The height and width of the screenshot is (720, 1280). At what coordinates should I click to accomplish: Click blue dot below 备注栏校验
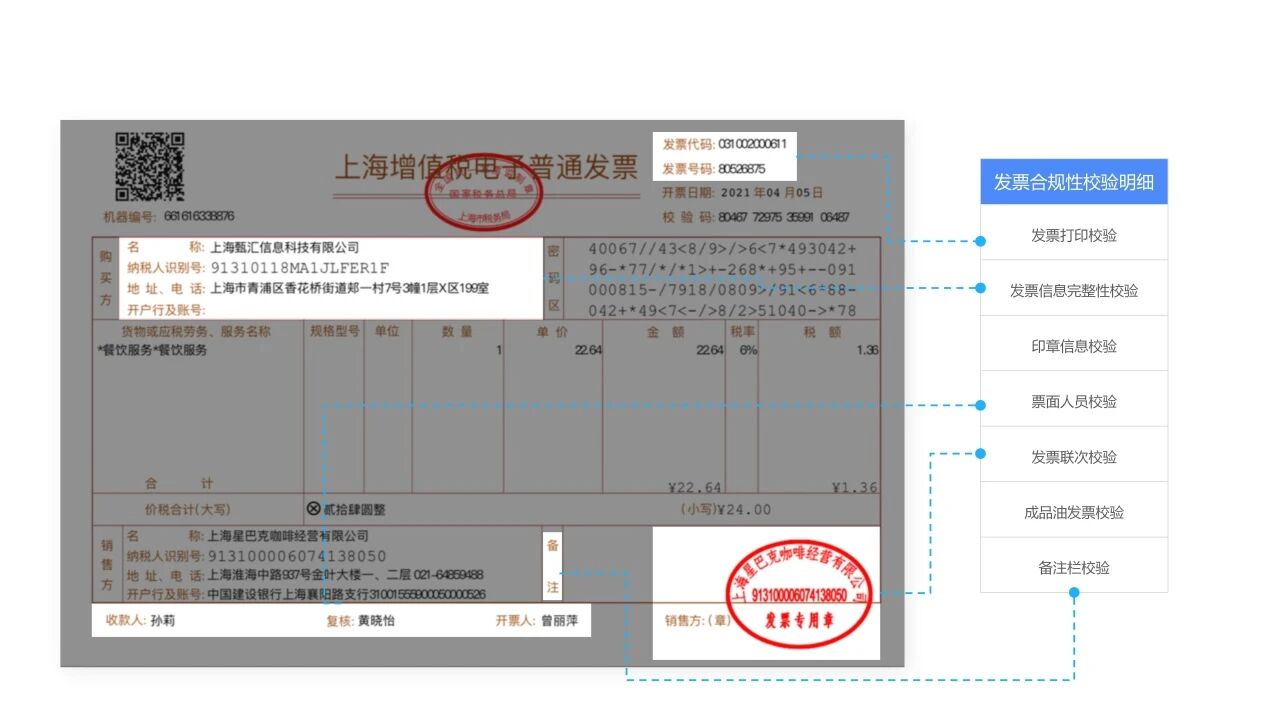point(1074,593)
